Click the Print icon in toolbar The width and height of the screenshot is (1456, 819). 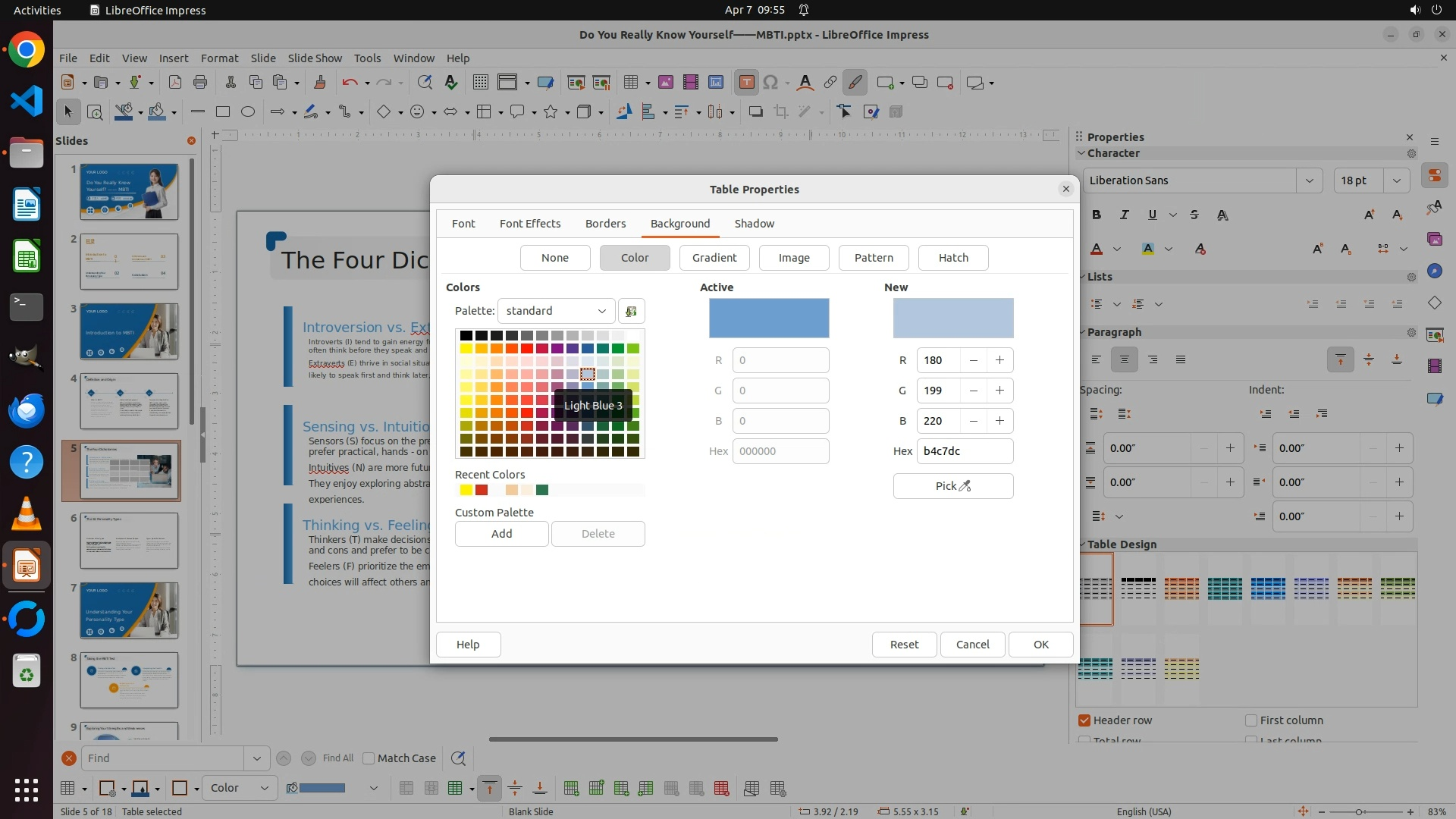pos(200,83)
